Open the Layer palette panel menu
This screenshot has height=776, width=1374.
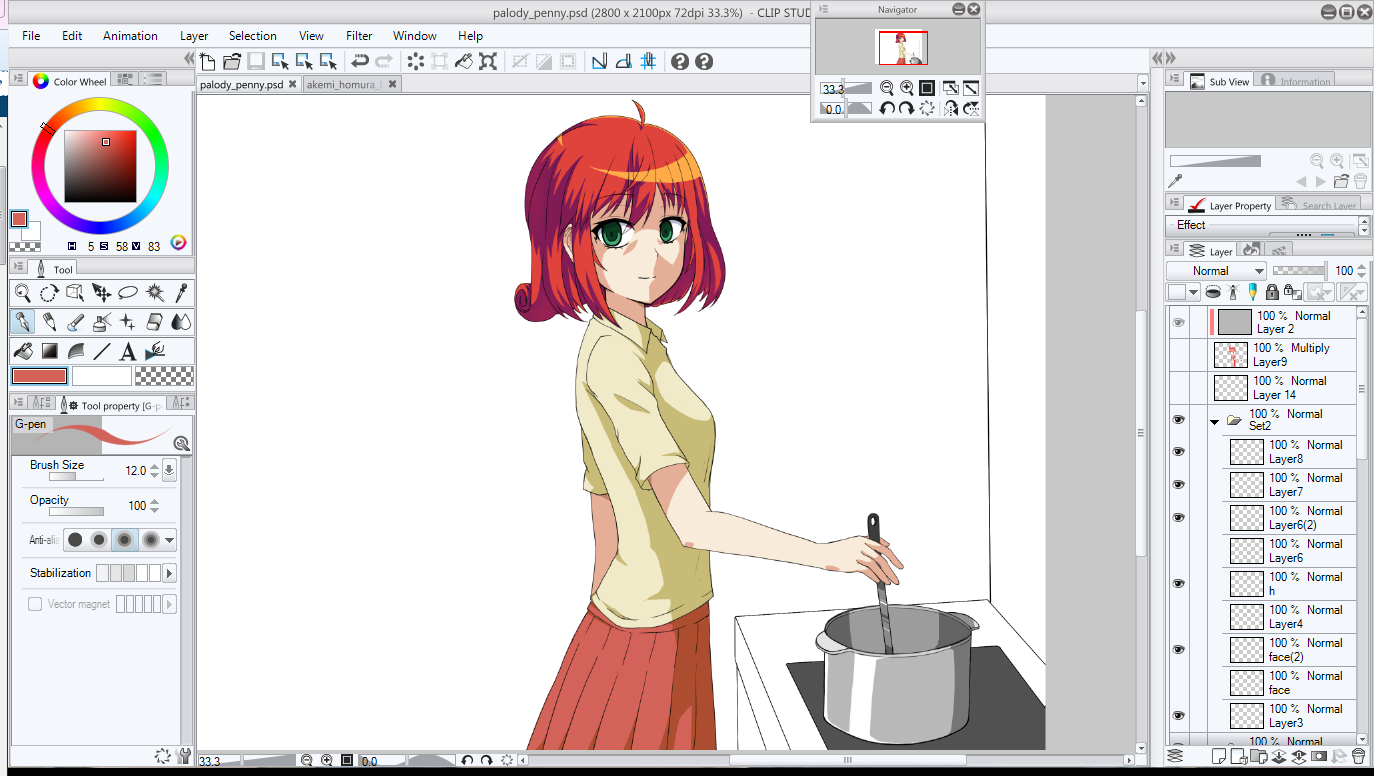(x=1176, y=250)
